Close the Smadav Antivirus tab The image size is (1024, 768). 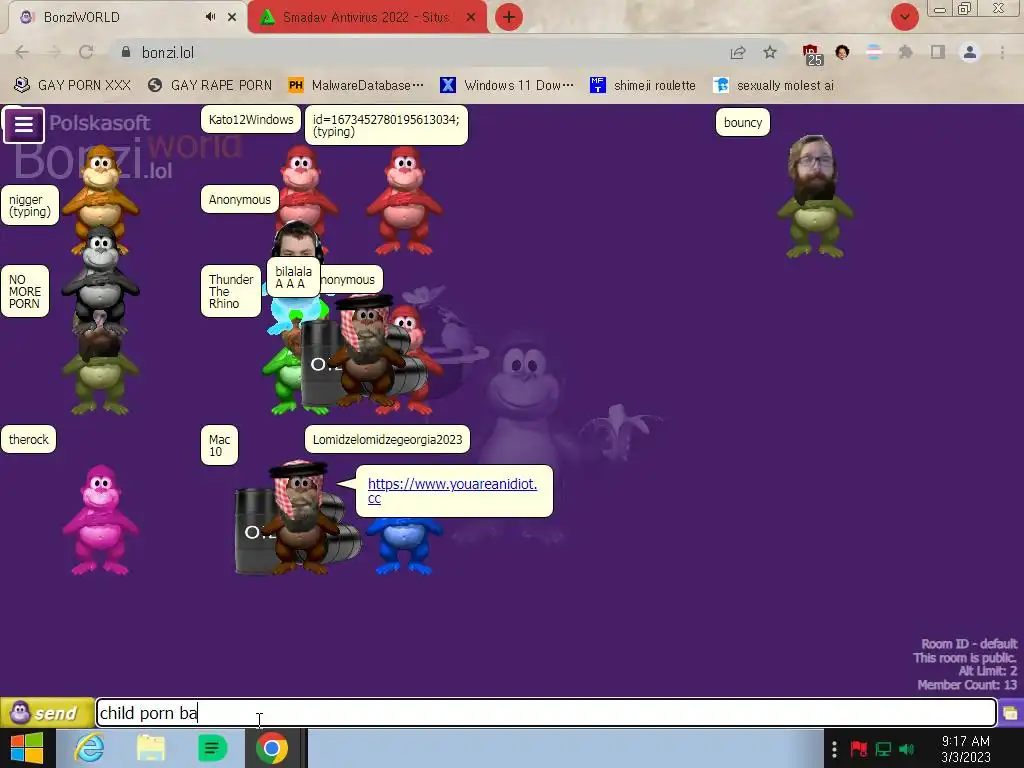tap(471, 17)
